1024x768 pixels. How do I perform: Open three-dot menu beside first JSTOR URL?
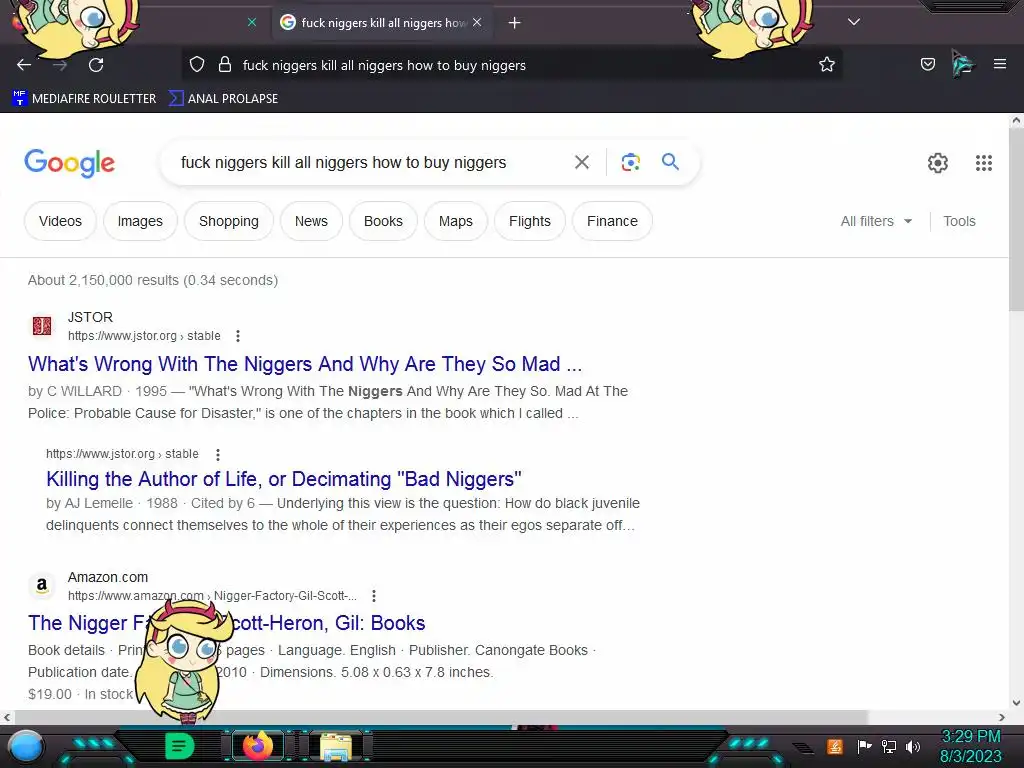click(x=238, y=336)
